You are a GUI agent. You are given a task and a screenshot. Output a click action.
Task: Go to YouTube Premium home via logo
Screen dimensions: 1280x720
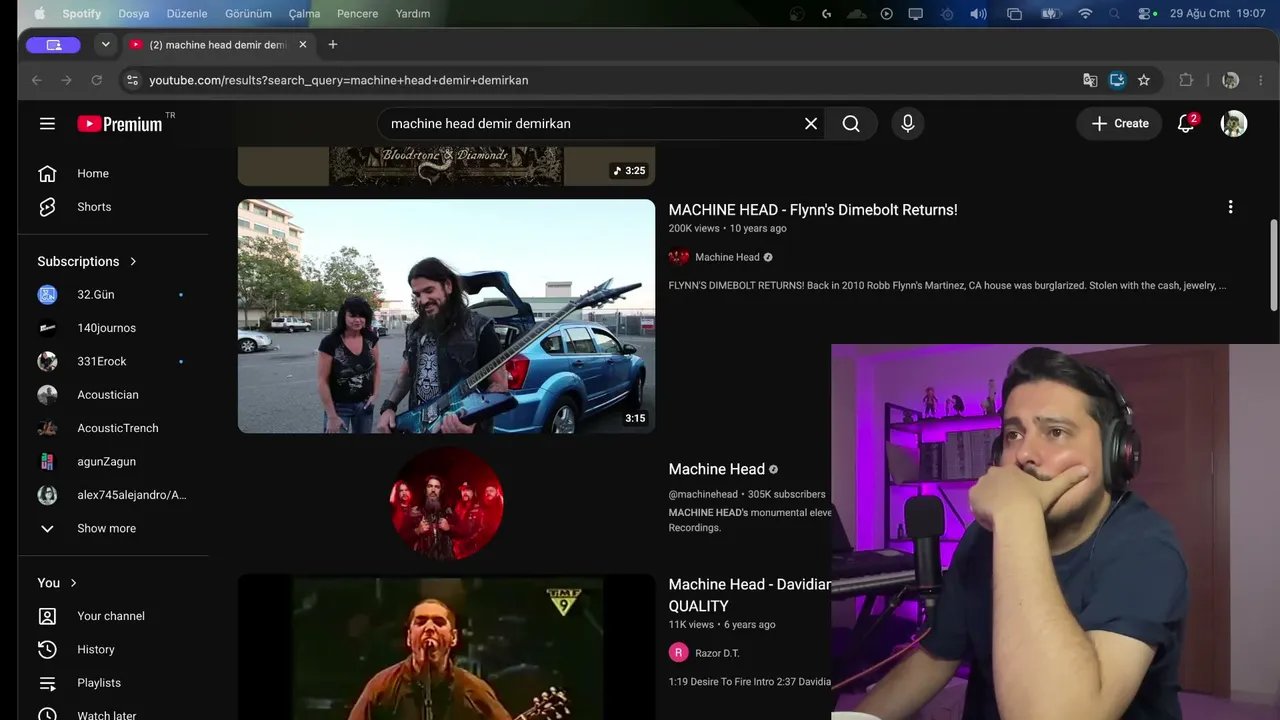click(120, 123)
